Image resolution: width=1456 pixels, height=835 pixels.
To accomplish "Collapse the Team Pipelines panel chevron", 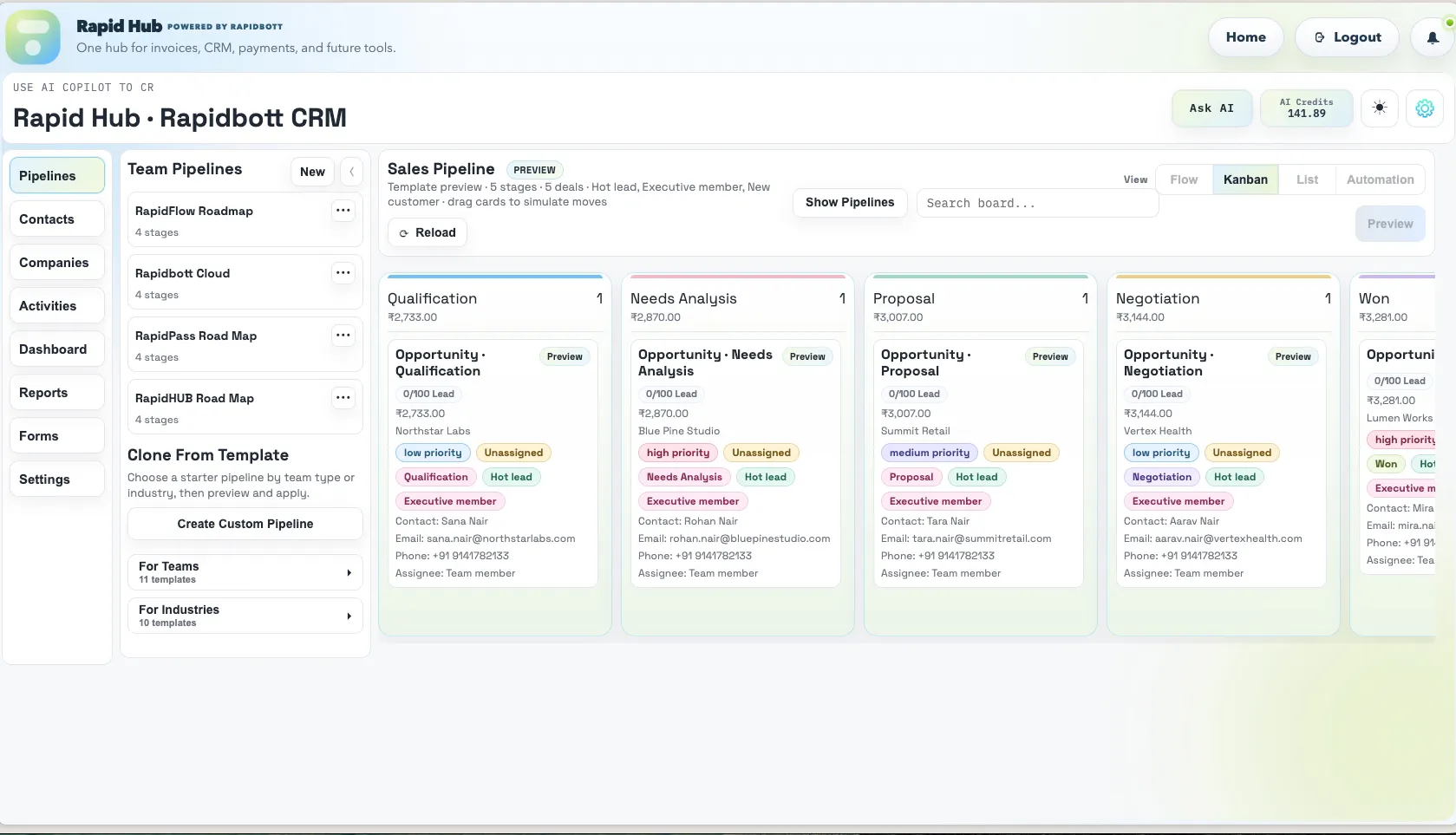I will coord(351,172).
